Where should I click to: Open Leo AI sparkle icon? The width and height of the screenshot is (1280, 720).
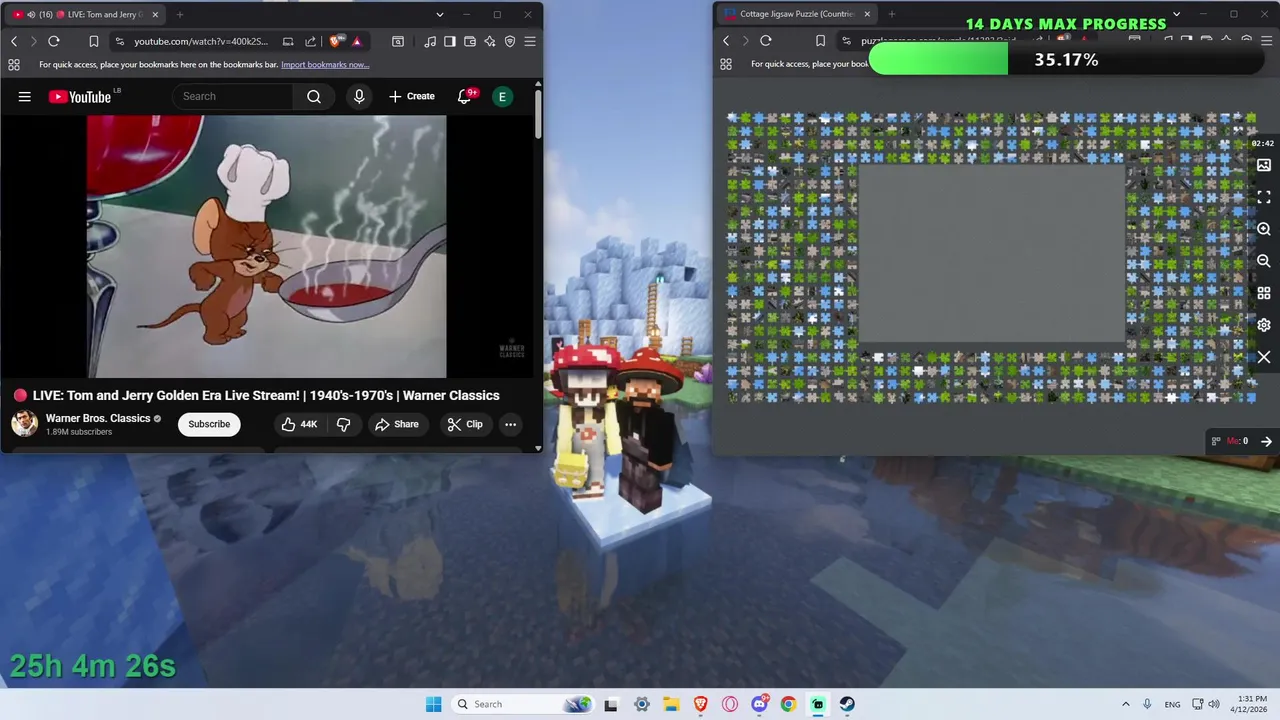coord(490,41)
